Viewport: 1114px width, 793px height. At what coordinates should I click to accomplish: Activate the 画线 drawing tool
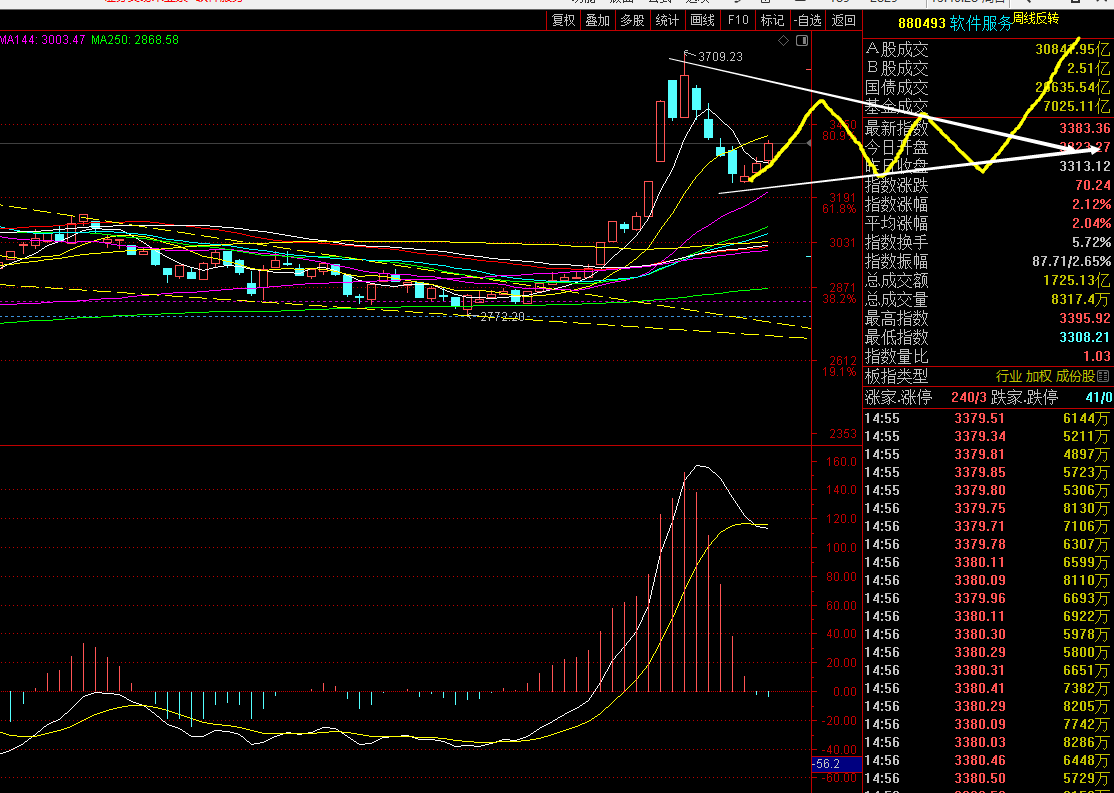703,21
